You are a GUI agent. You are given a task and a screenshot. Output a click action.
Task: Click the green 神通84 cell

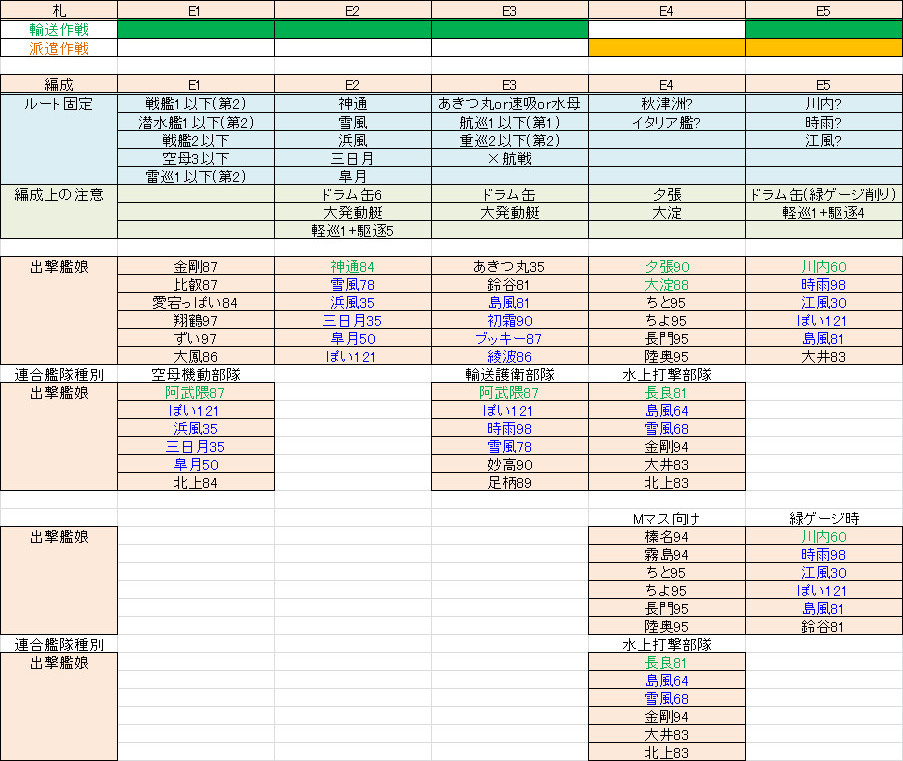click(x=352, y=266)
